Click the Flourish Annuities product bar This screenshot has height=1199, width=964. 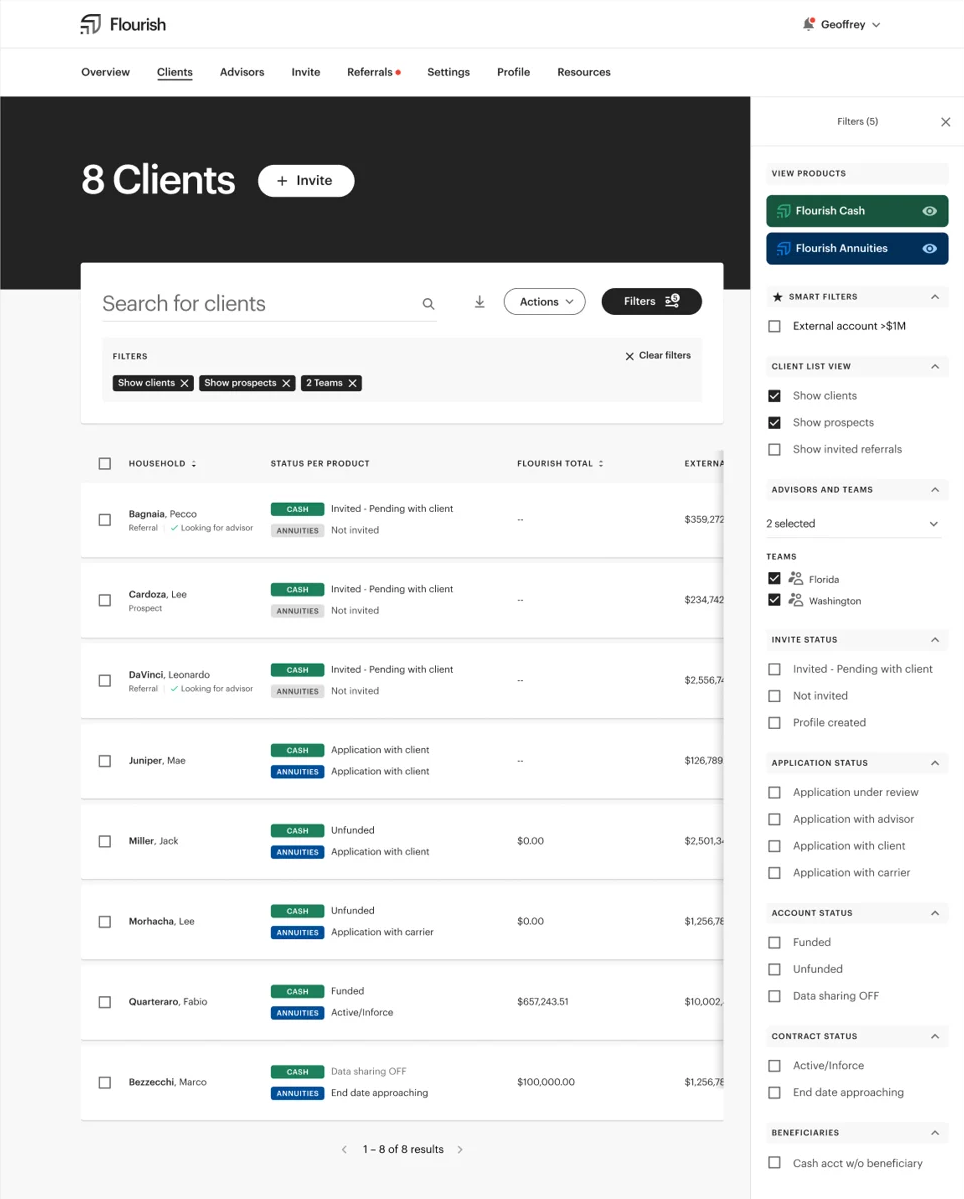(x=857, y=249)
